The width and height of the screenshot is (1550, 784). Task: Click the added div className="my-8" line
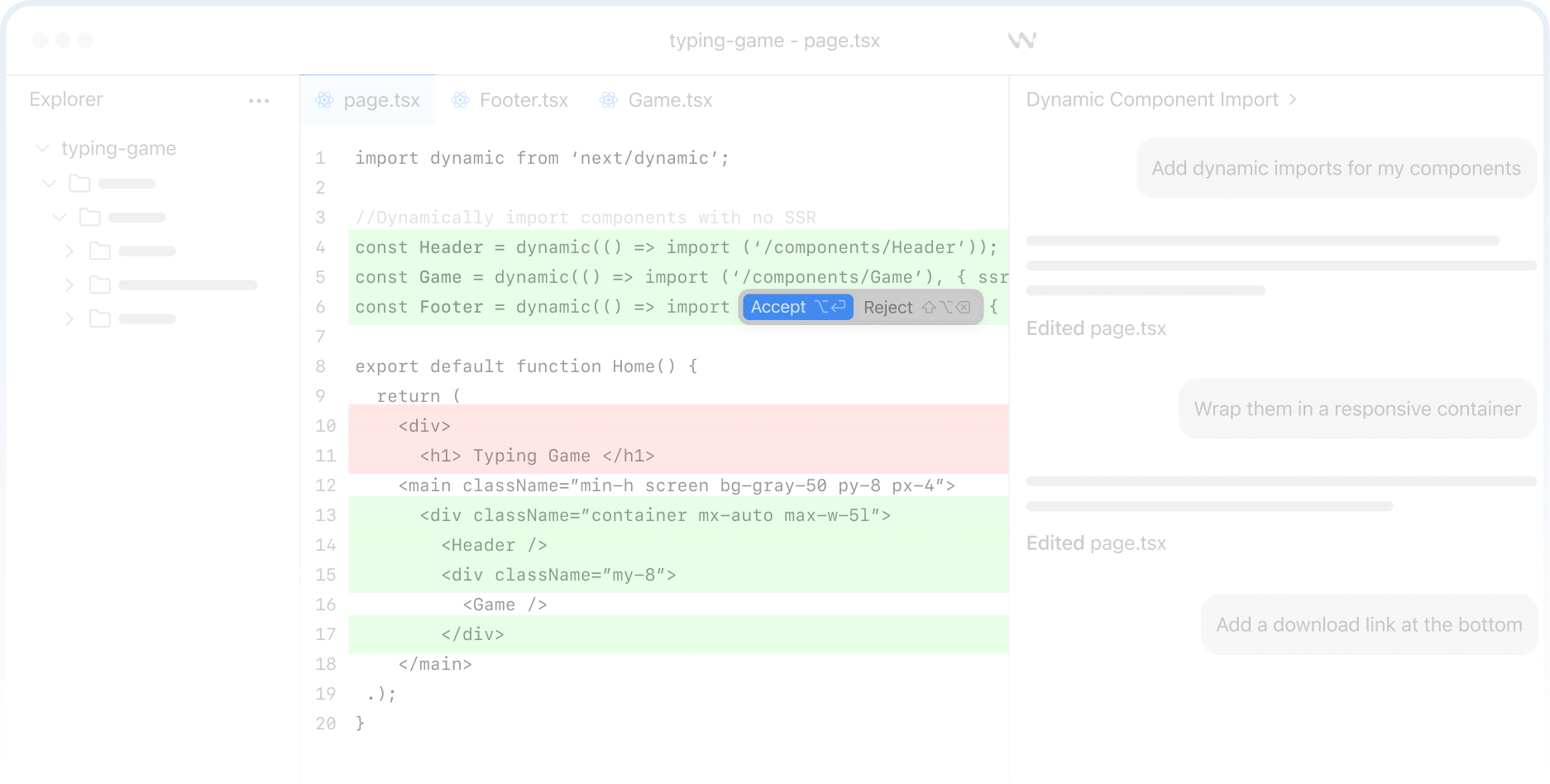tap(558, 575)
